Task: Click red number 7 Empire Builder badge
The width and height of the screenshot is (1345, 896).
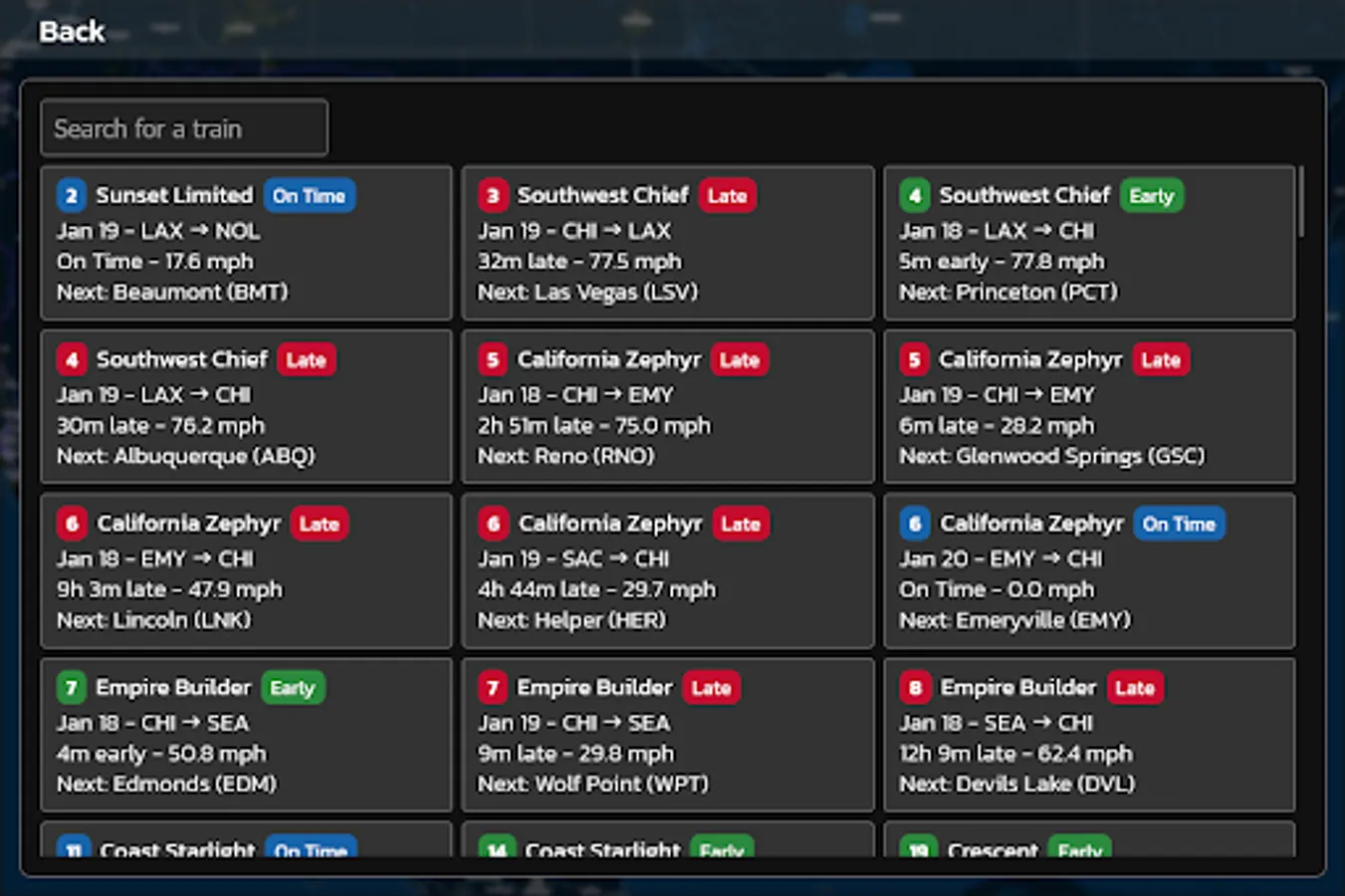Action: click(x=493, y=689)
